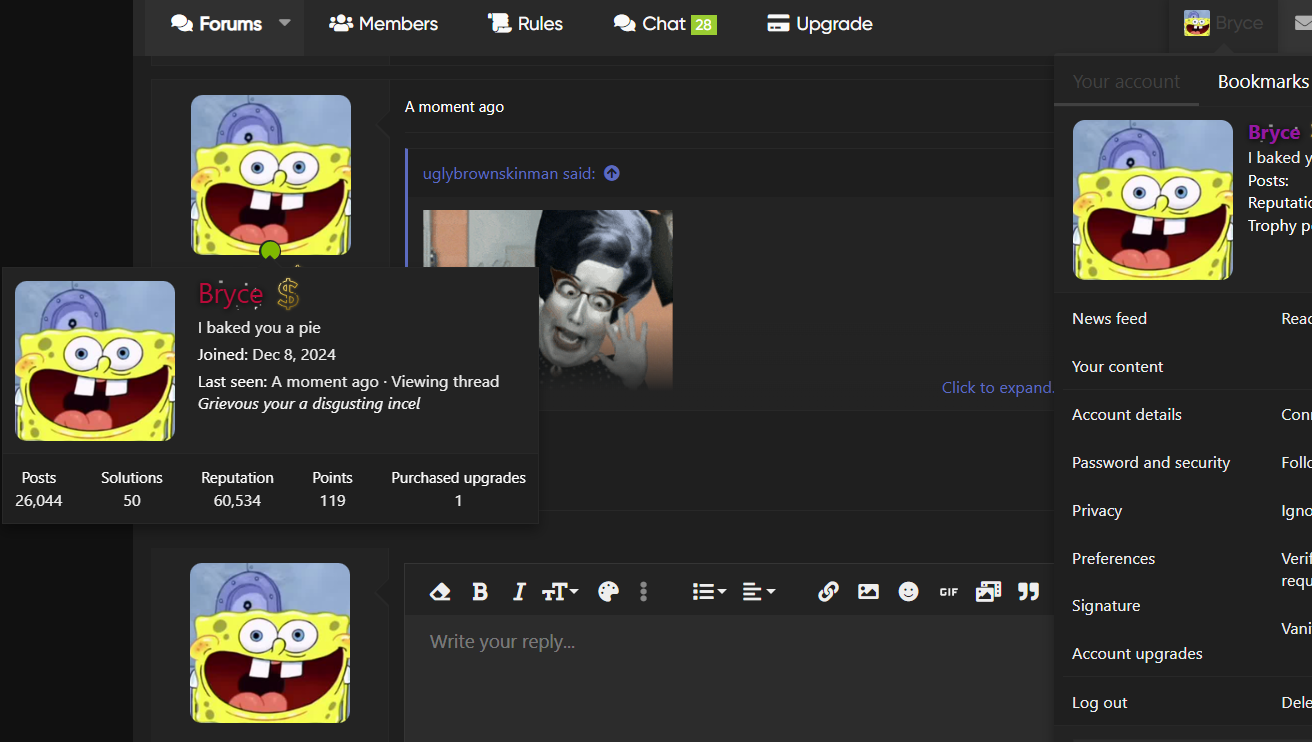Click the GIF button in editor toolbar
The image size is (1312, 742).
[948, 592]
